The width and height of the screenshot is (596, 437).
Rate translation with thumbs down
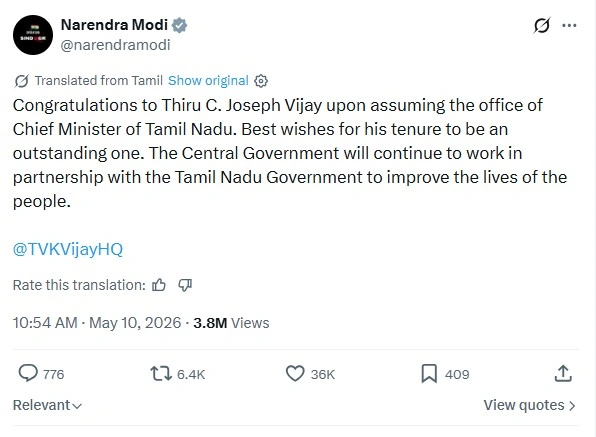point(185,285)
